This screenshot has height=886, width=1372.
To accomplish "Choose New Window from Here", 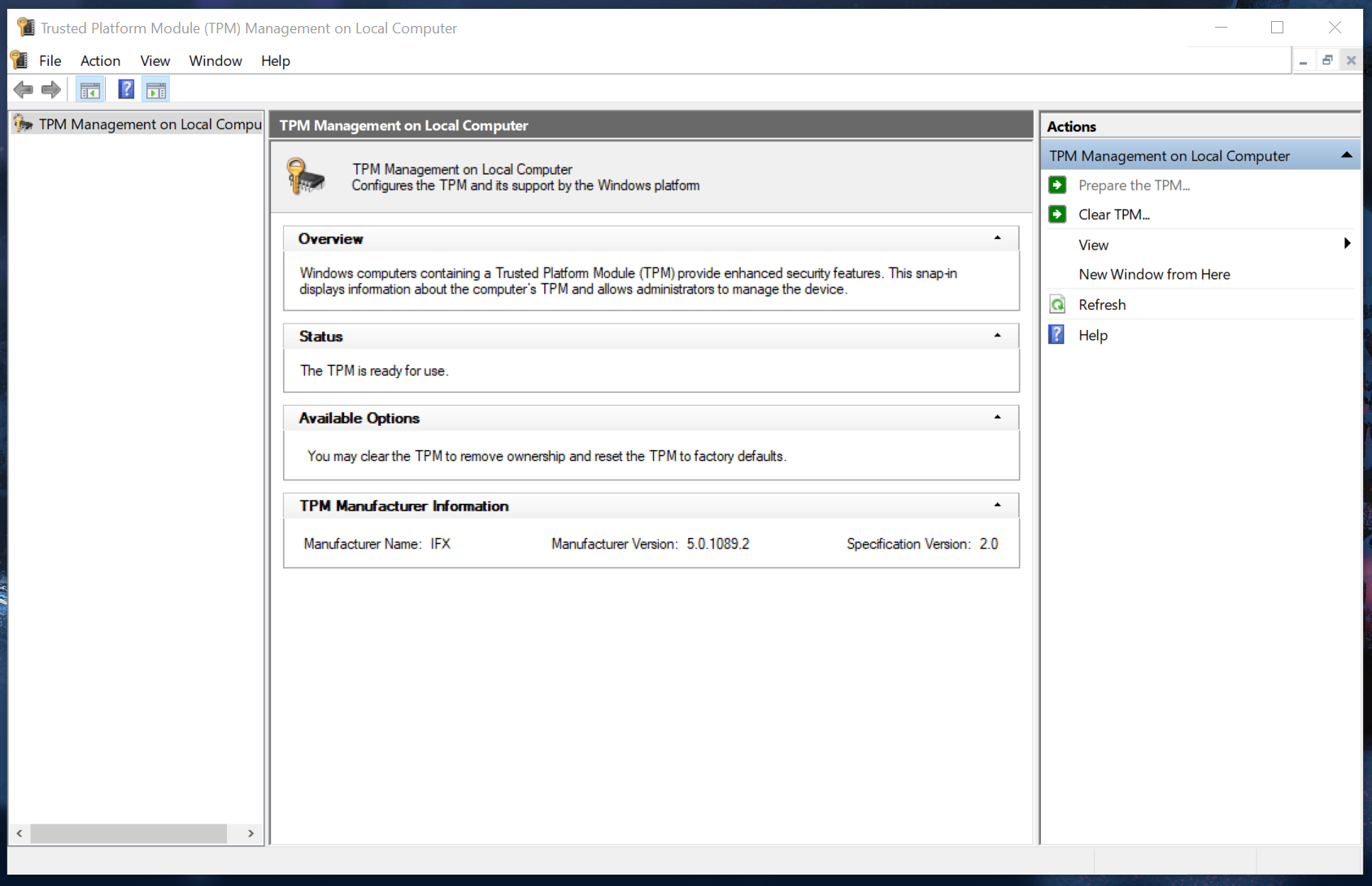I will (x=1154, y=275).
